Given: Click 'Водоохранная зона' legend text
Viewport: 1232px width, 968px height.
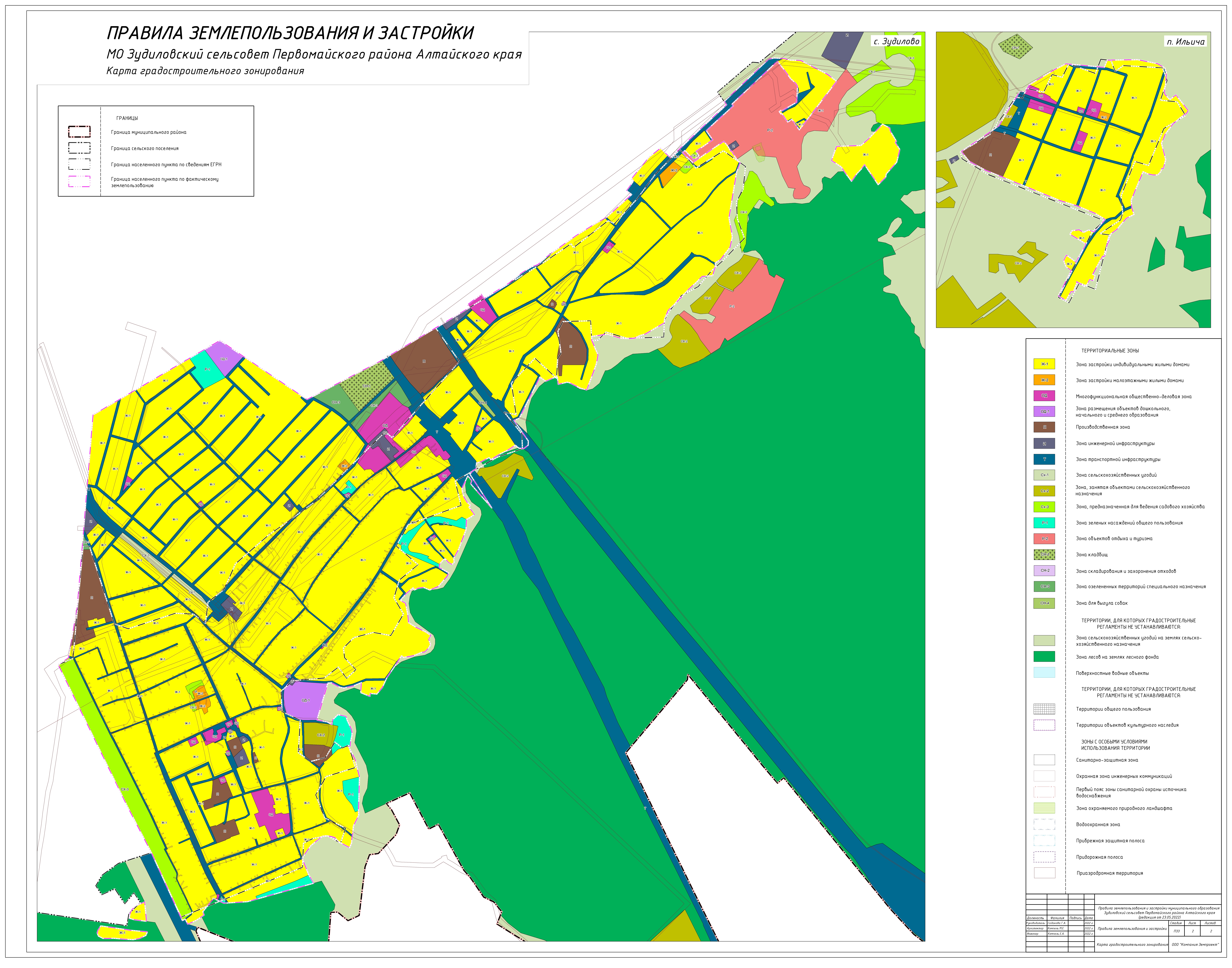Looking at the screenshot, I should [1098, 825].
